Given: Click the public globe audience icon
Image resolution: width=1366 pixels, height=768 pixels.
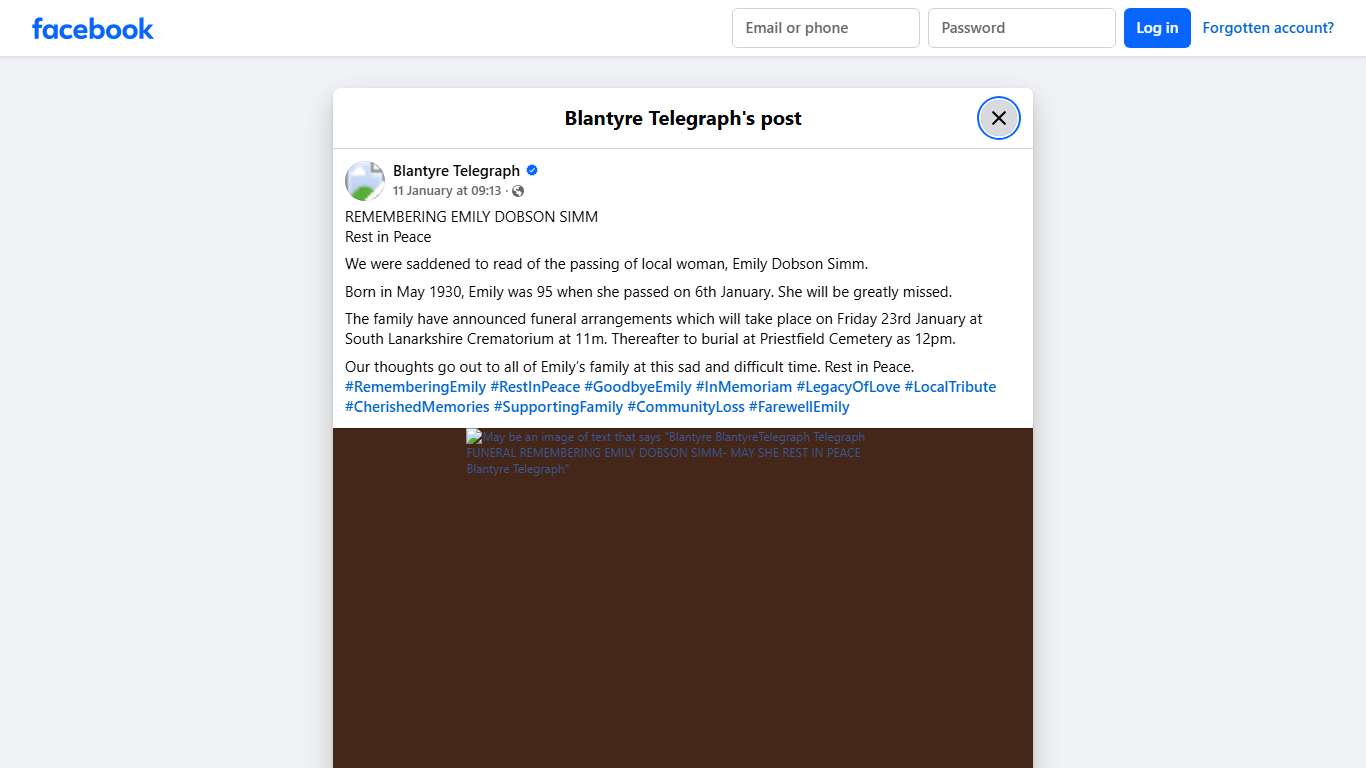Looking at the screenshot, I should pyautogui.click(x=518, y=191).
